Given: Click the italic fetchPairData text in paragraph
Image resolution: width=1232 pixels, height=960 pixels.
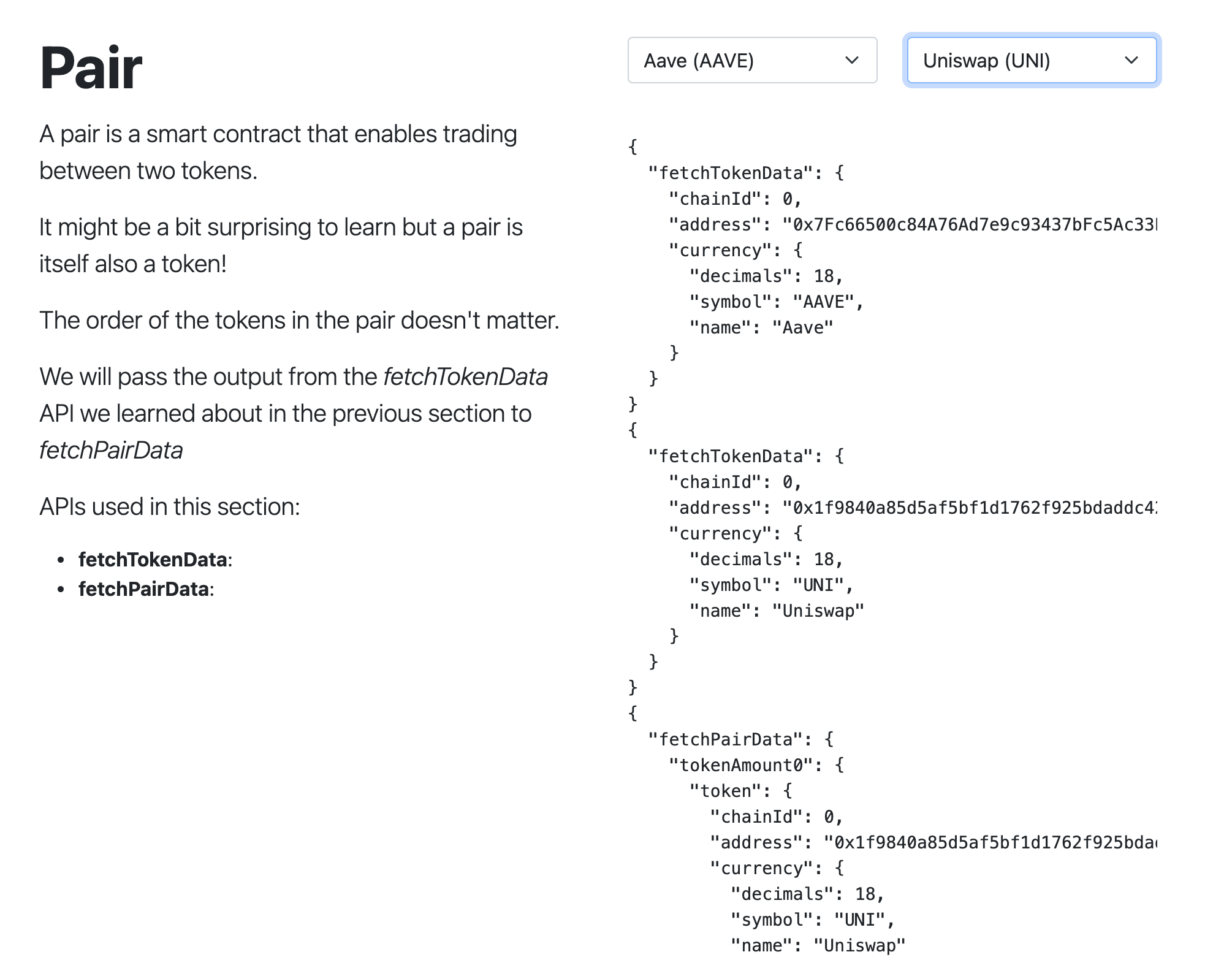Looking at the screenshot, I should (x=111, y=451).
